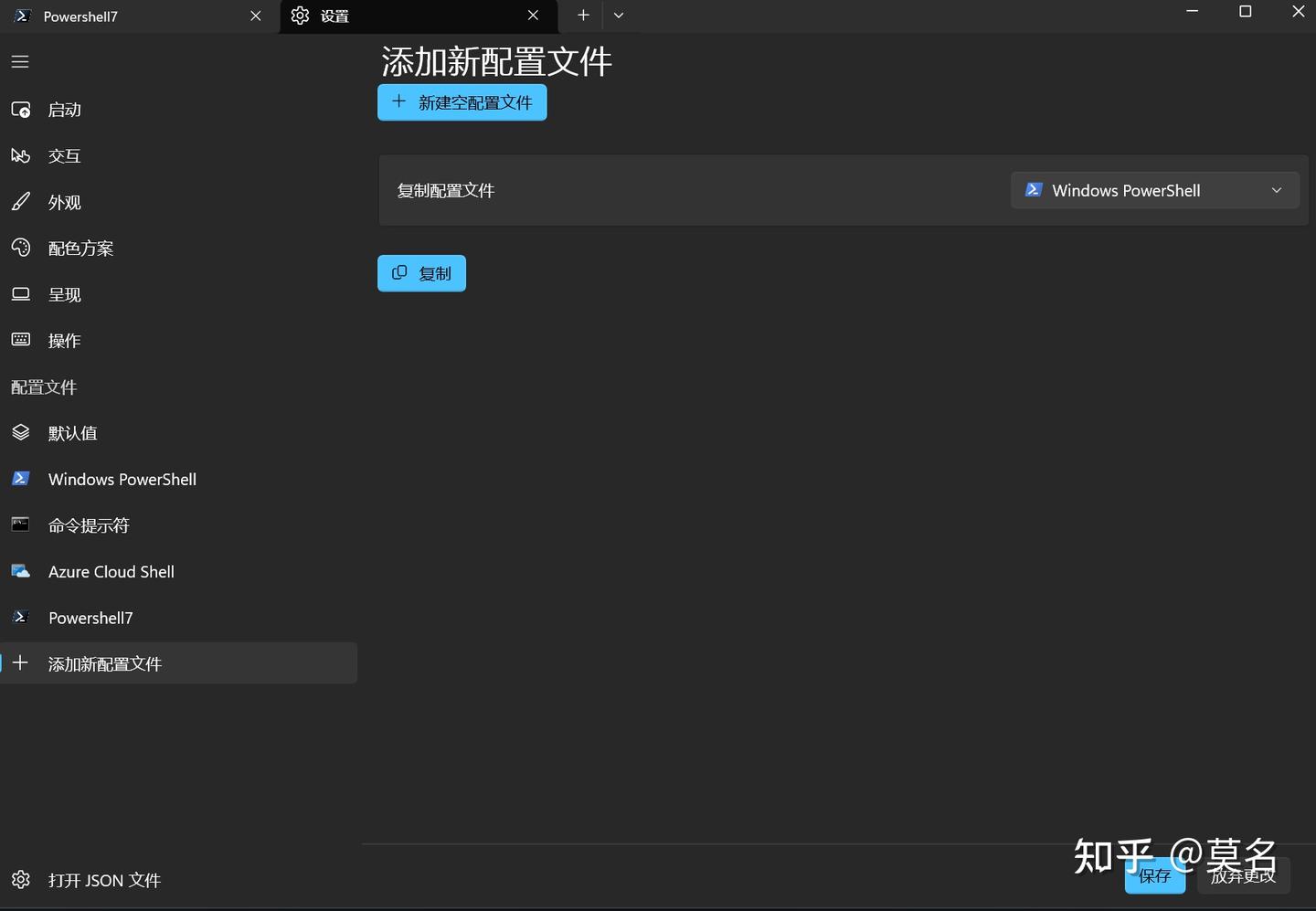Select the 呈现 (Rendering) monitor icon
1316x911 pixels.
[20, 293]
